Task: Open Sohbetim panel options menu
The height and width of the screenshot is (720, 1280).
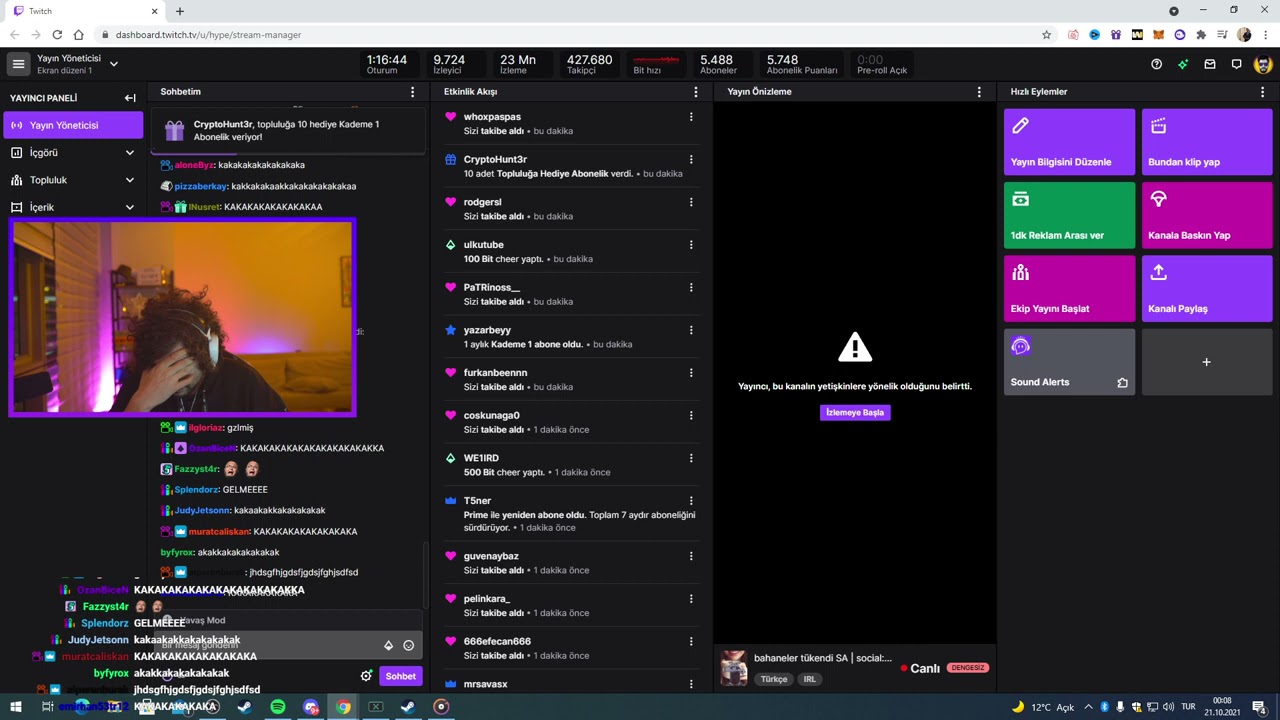Action: (x=413, y=92)
